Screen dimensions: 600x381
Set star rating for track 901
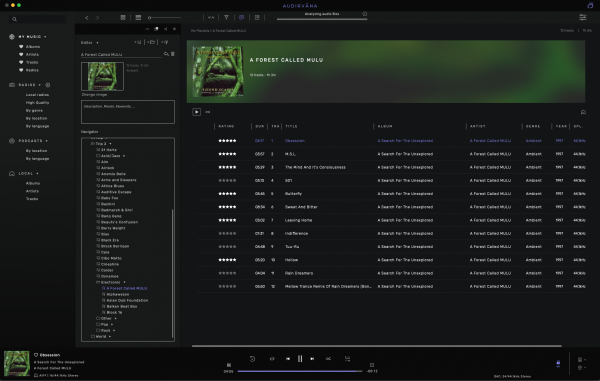coord(227,181)
